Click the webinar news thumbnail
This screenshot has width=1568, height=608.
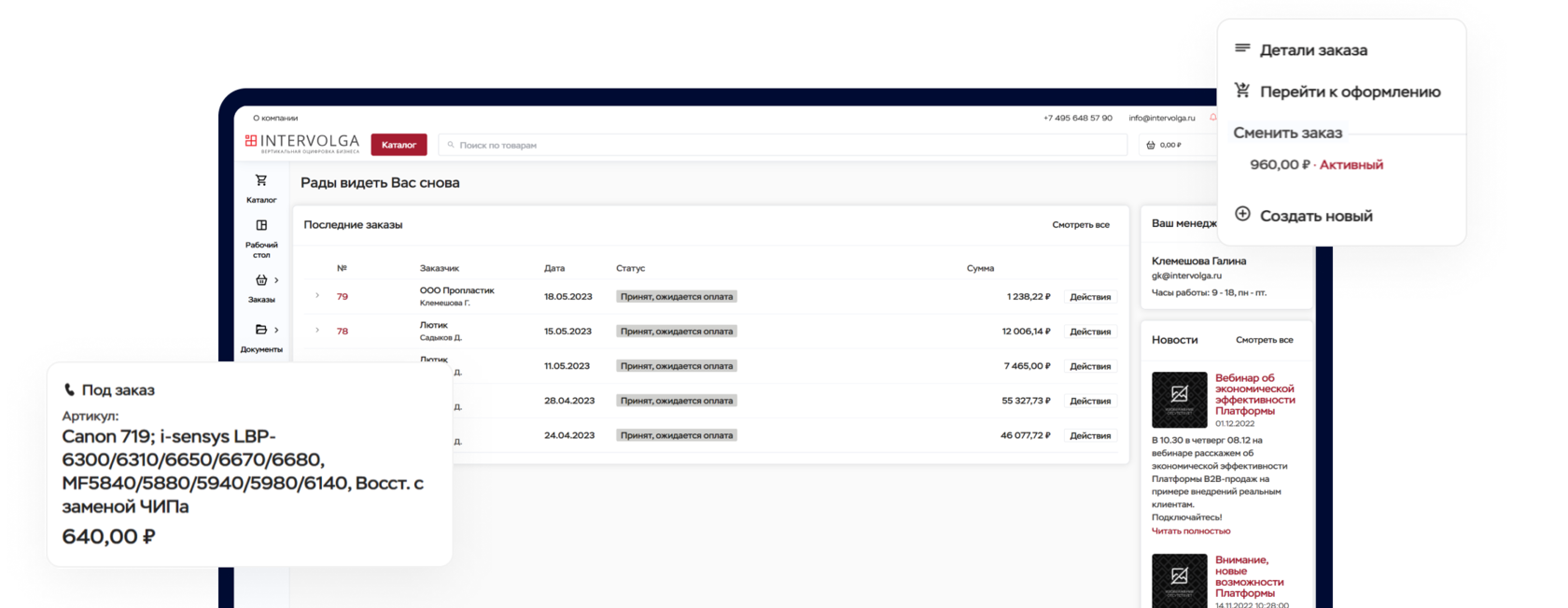(x=1179, y=400)
